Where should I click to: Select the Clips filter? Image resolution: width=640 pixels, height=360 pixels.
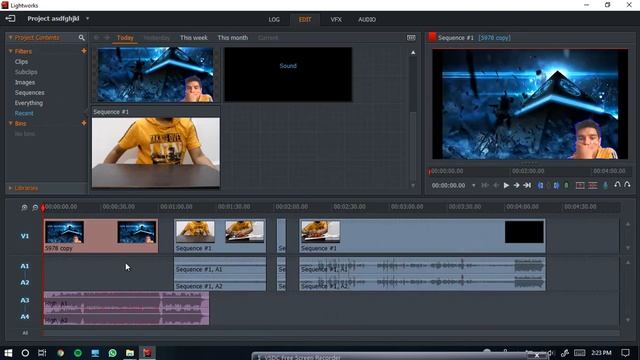click(21, 62)
